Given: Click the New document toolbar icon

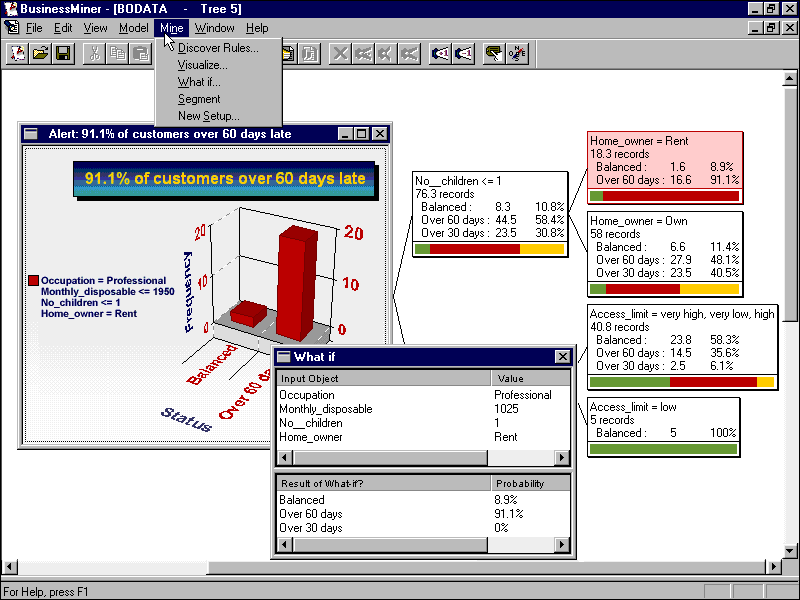Looking at the screenshot, I should (18, 54).
